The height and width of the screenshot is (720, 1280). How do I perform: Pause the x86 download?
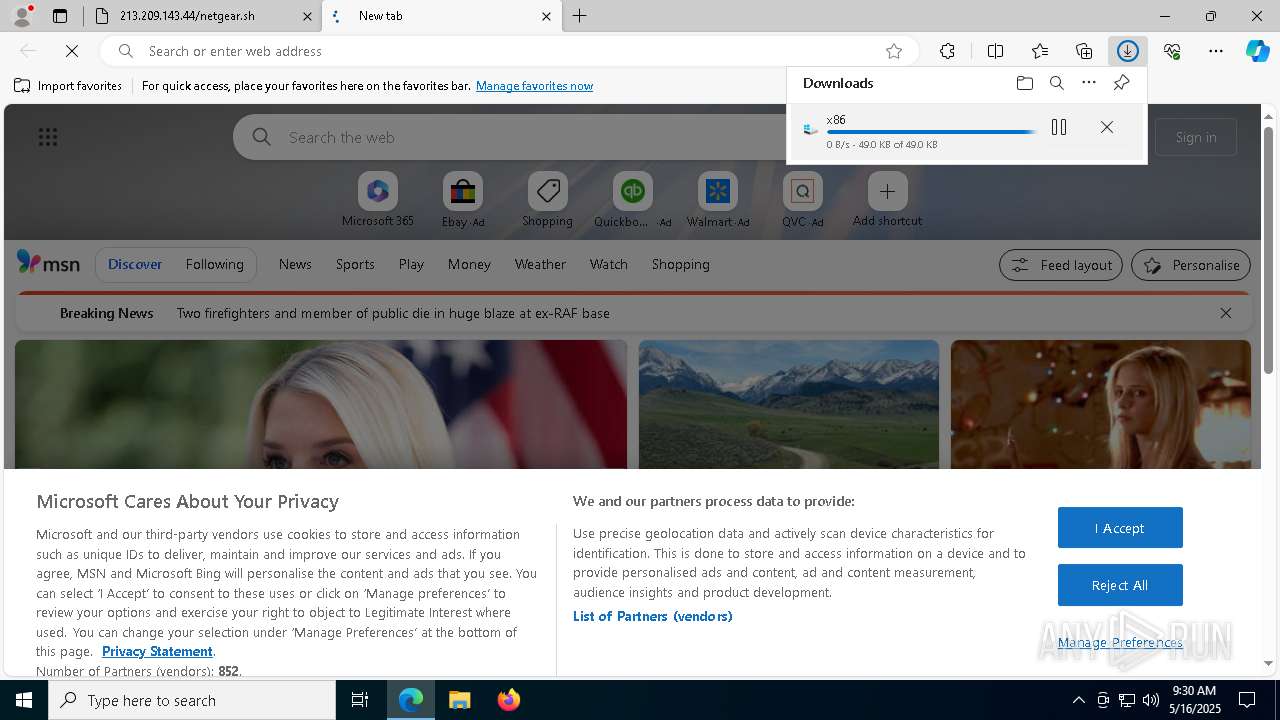(x=1059, y=127)
